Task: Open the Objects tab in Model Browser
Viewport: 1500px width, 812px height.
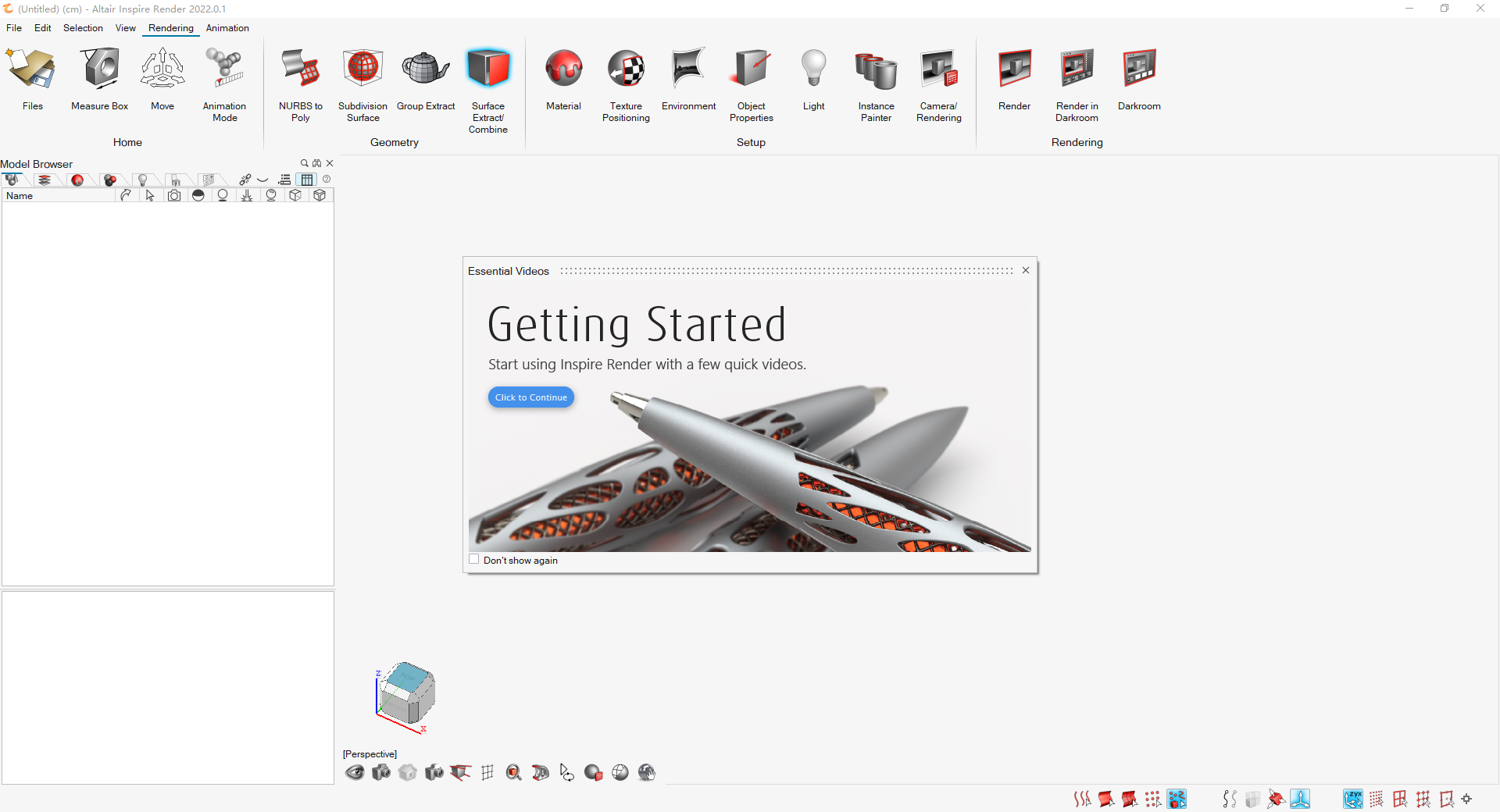Action: pyautogui.click(x=12, y=180)
